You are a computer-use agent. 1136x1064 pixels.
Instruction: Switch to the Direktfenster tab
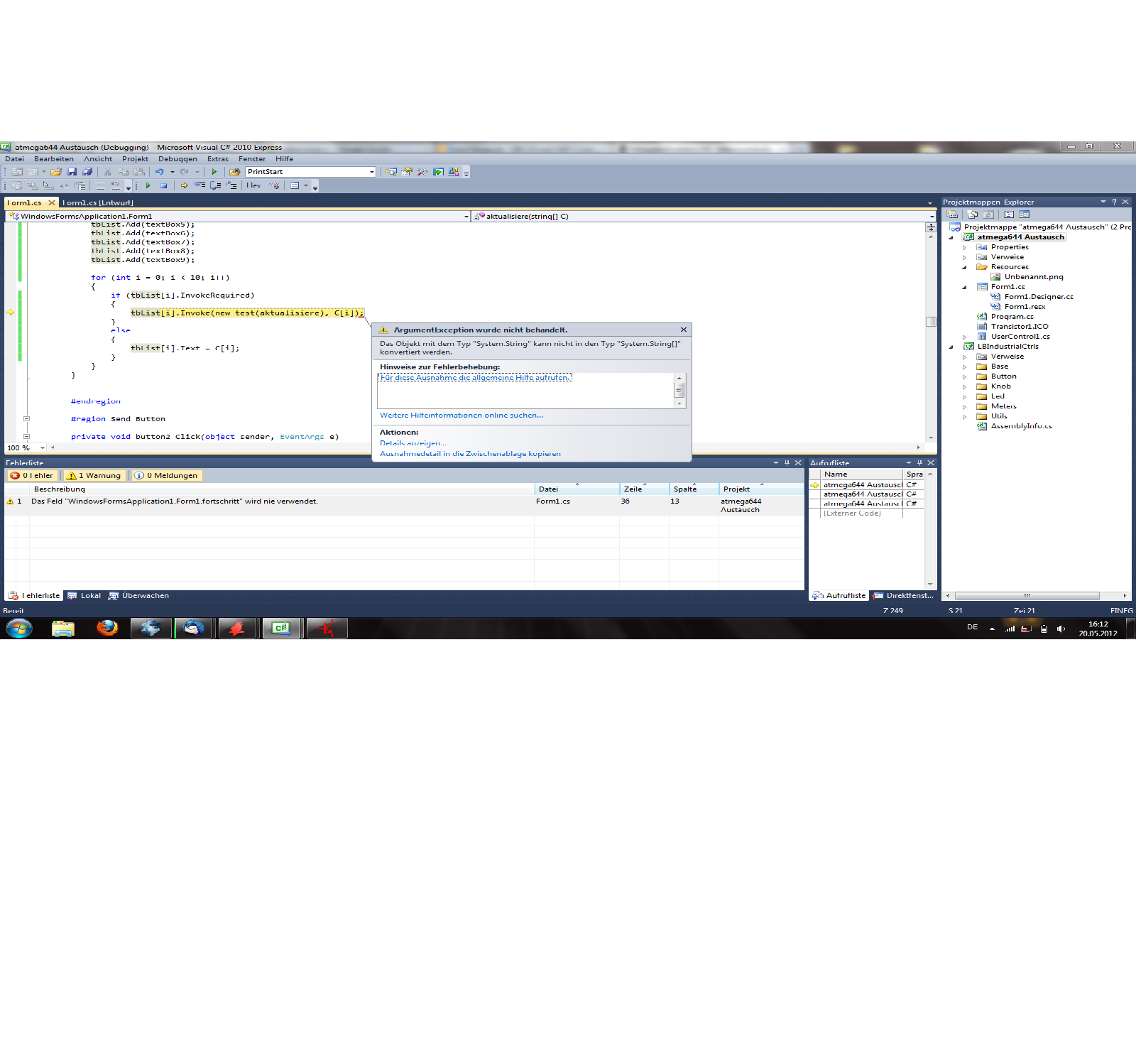point(904,596)
